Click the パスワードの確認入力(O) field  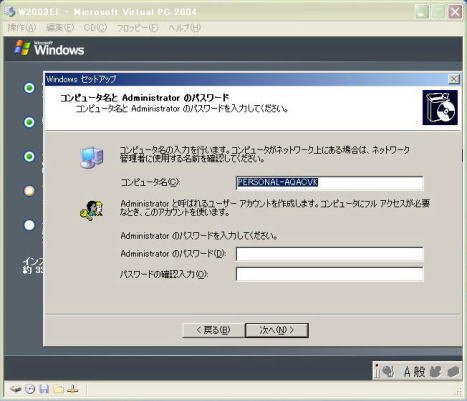click(x=330, y=274)
